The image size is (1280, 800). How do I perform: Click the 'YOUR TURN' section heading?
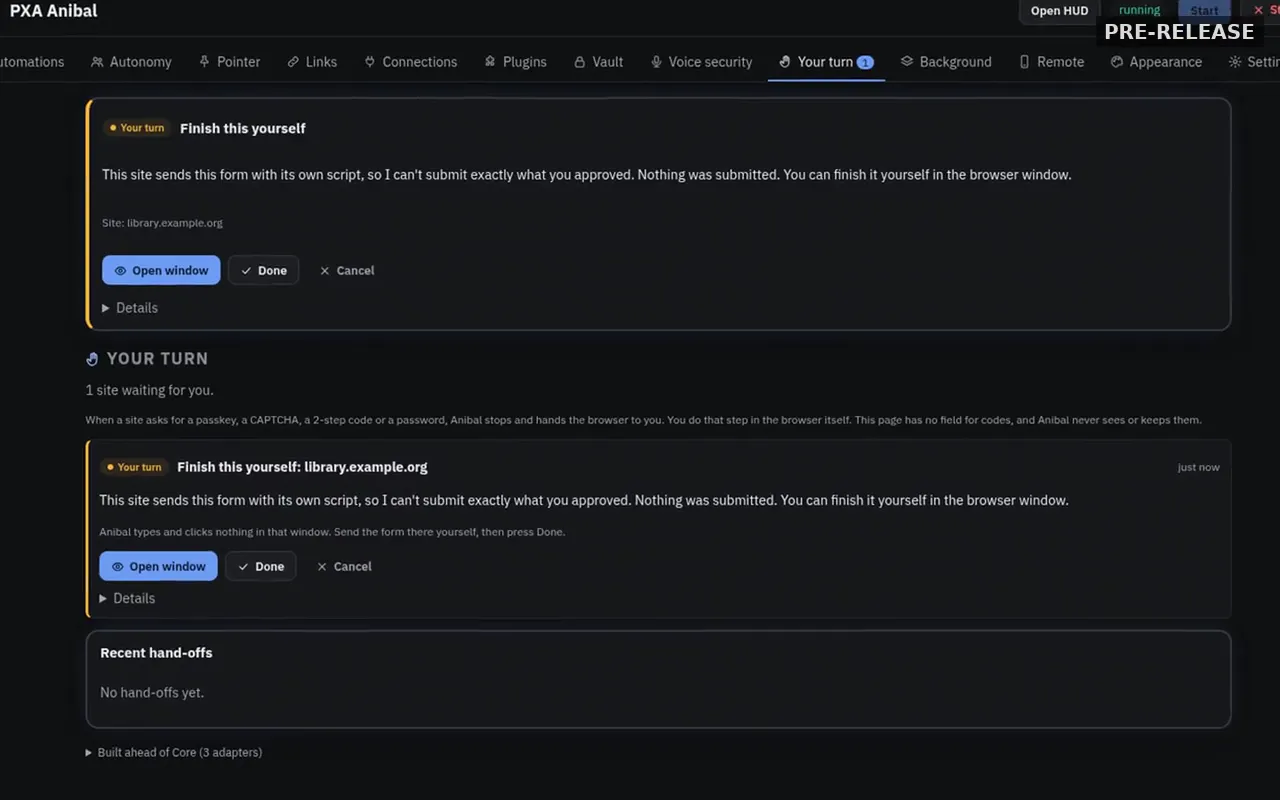(157, 359)
